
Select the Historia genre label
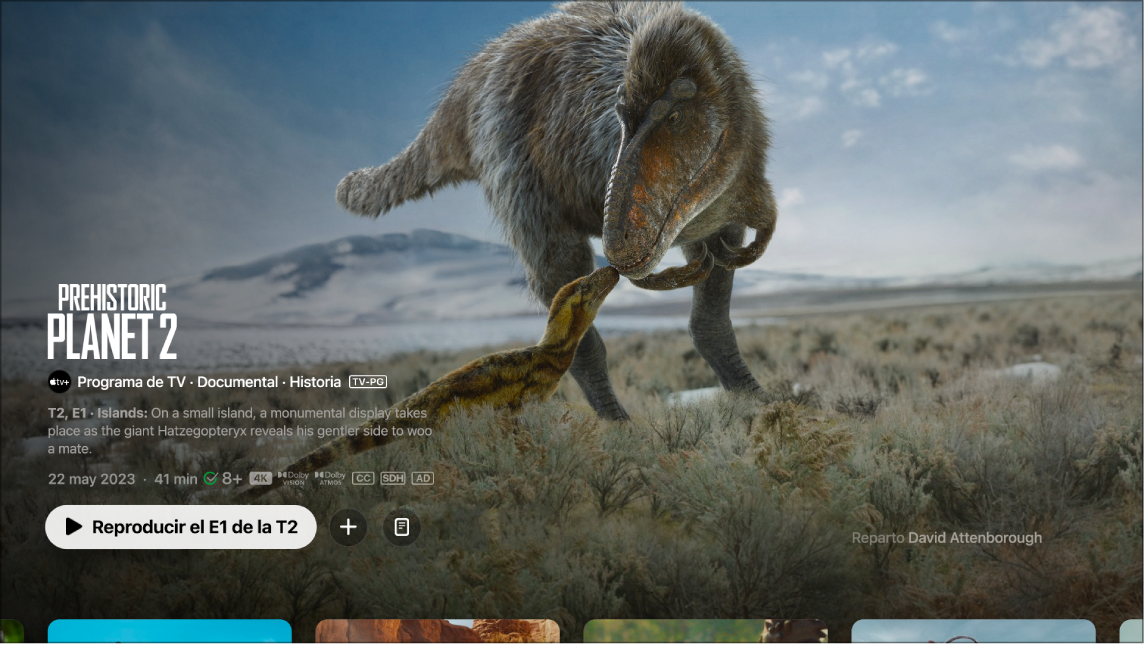pos(315,381)
